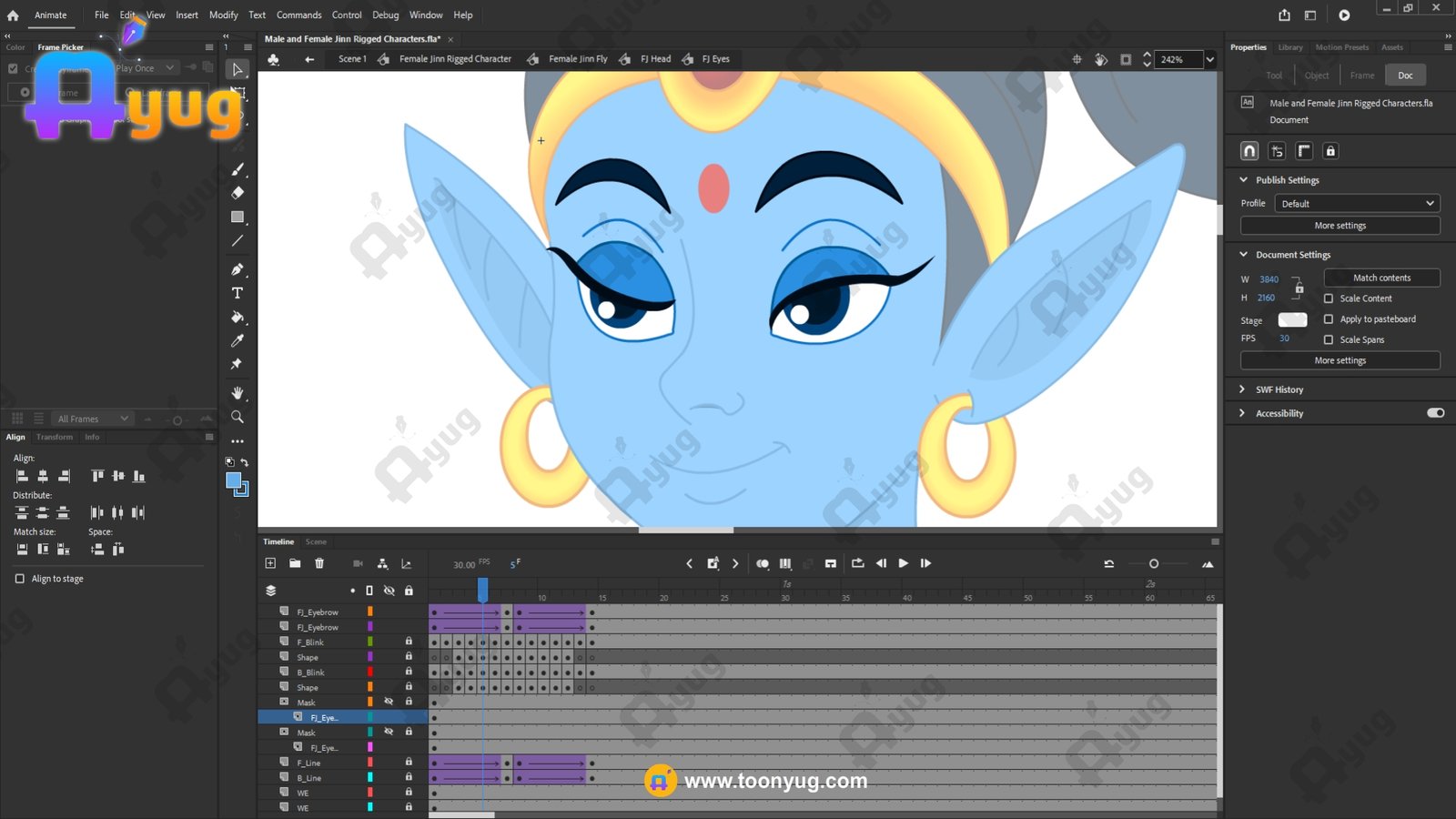Expand the SWF History section
Screen dimensions: 1456x819
click(x=1243, y=389)
